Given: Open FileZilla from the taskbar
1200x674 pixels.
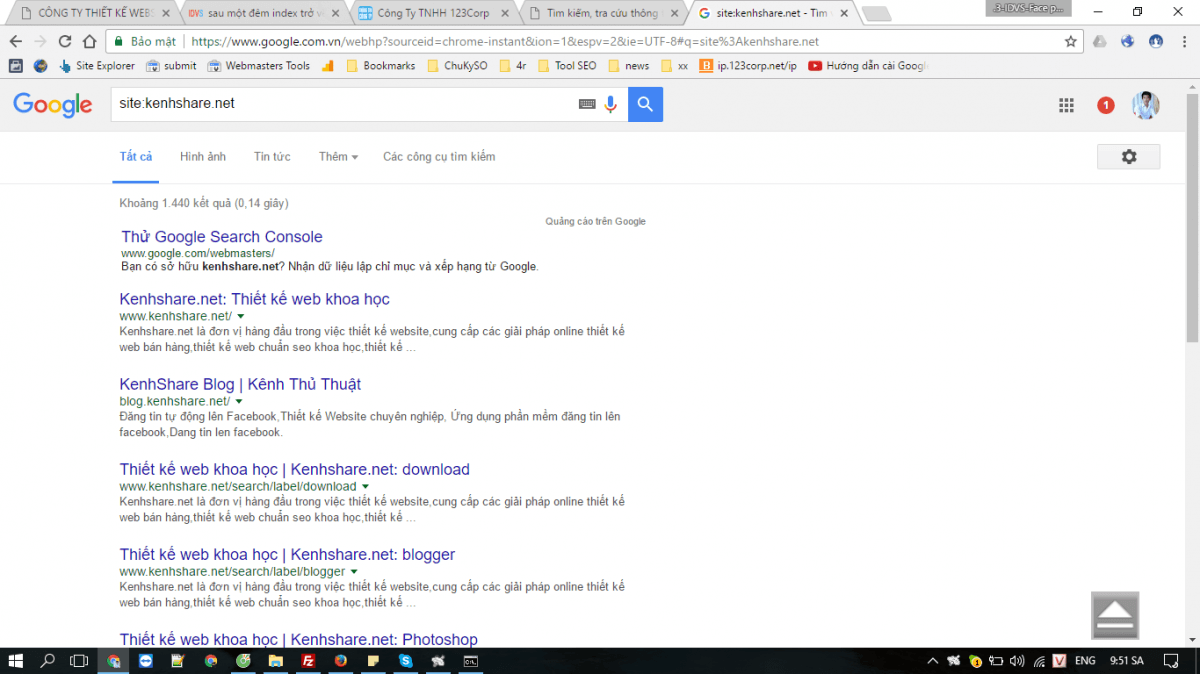Looking at the screenshot, I should click(308, 661).
